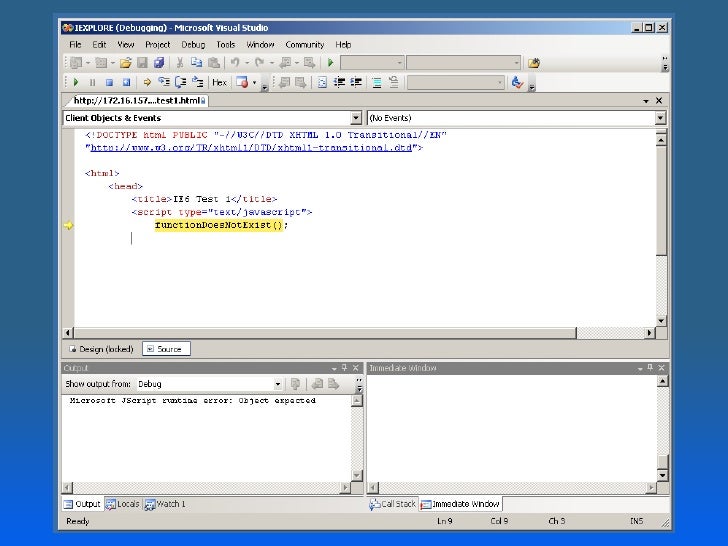
Task: Open the Show output from Debug dropdown
Action: pos(278,384)
